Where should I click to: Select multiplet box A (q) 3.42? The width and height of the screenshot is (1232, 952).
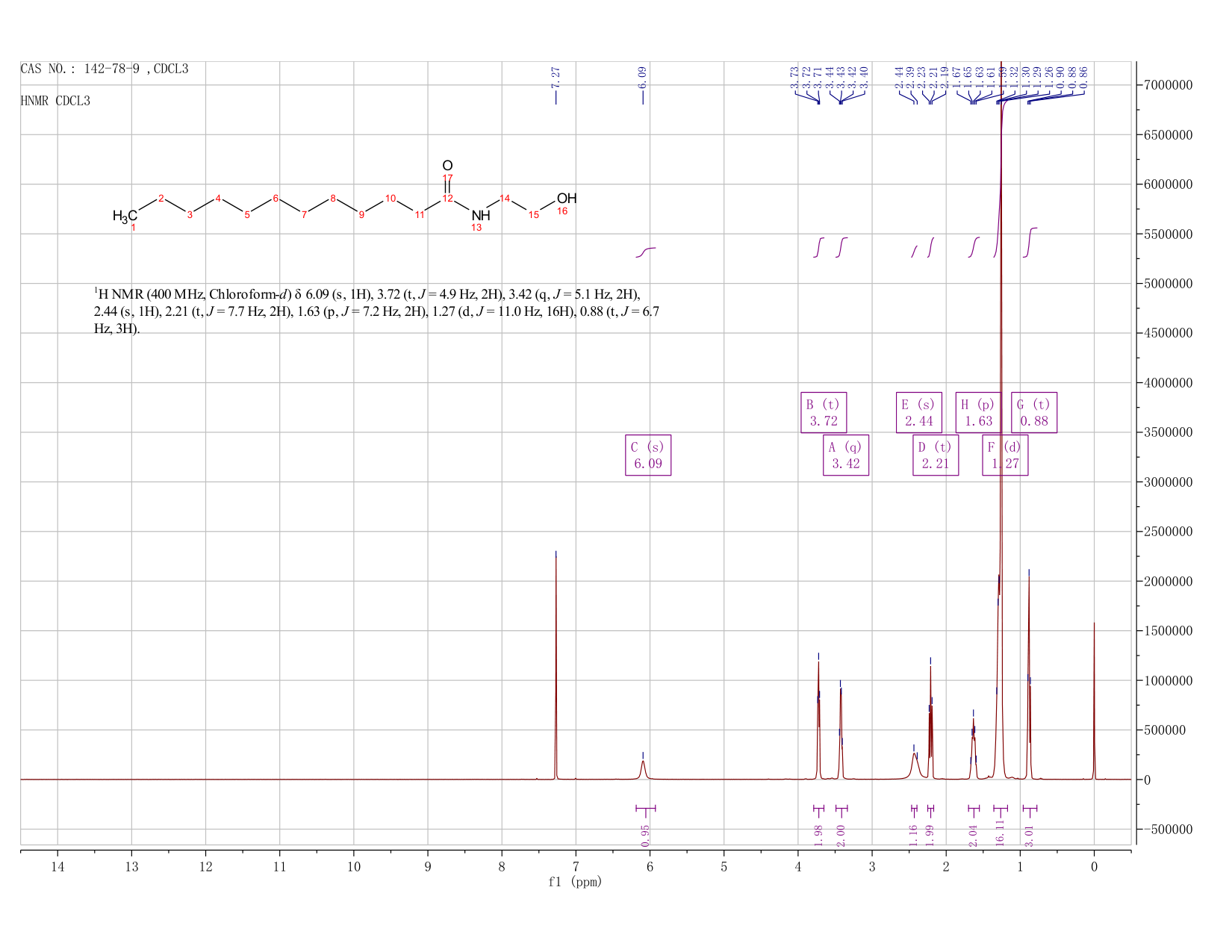pyautogui.click(x=846, y=455)
